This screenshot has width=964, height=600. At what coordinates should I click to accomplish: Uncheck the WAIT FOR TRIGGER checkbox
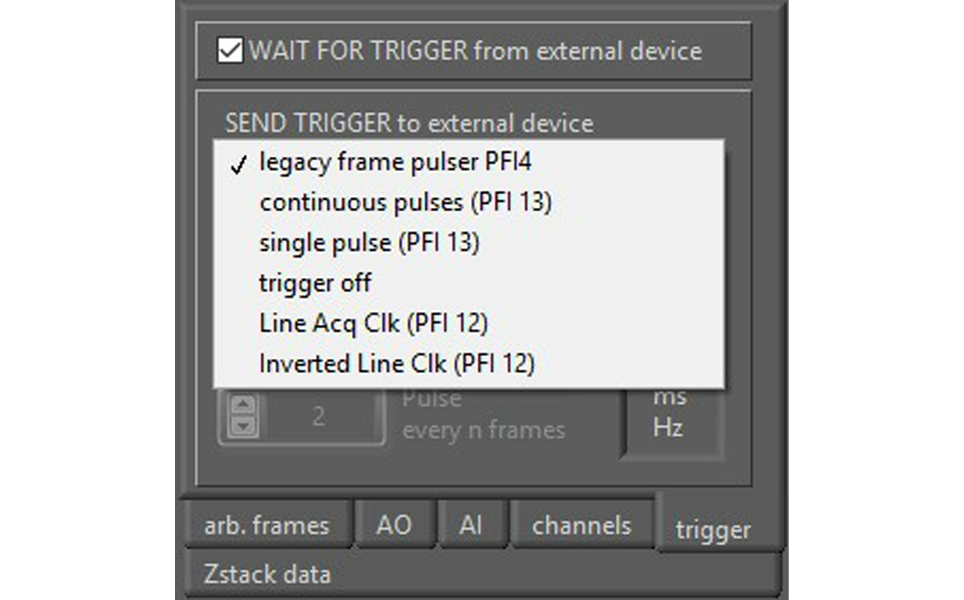(230, 51)
